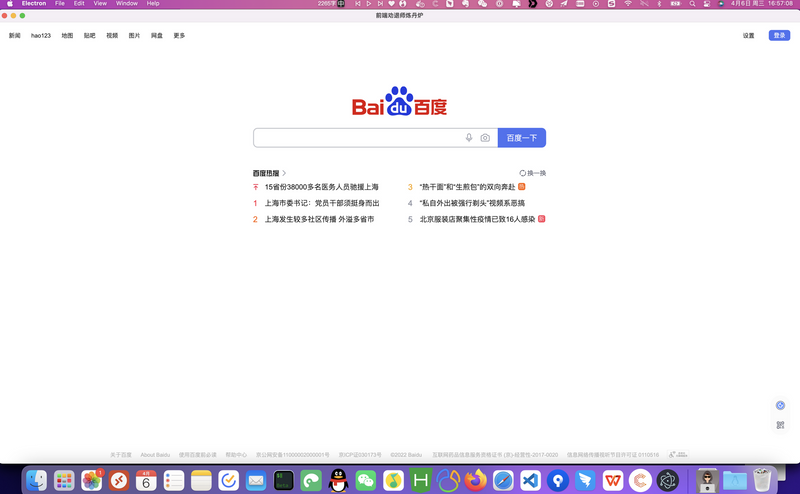The width and height of the screenshot is (800, 494).
Task: Open the Window menu
Action: [127, 4]
